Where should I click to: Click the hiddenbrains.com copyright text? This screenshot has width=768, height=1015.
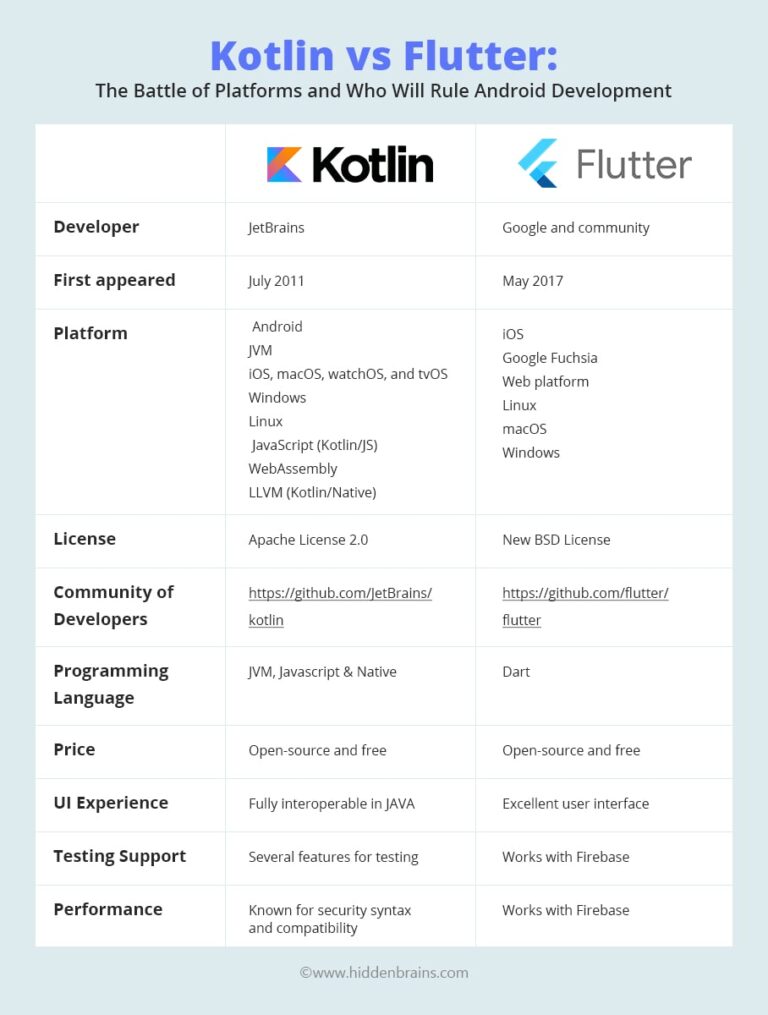point(384,972)
